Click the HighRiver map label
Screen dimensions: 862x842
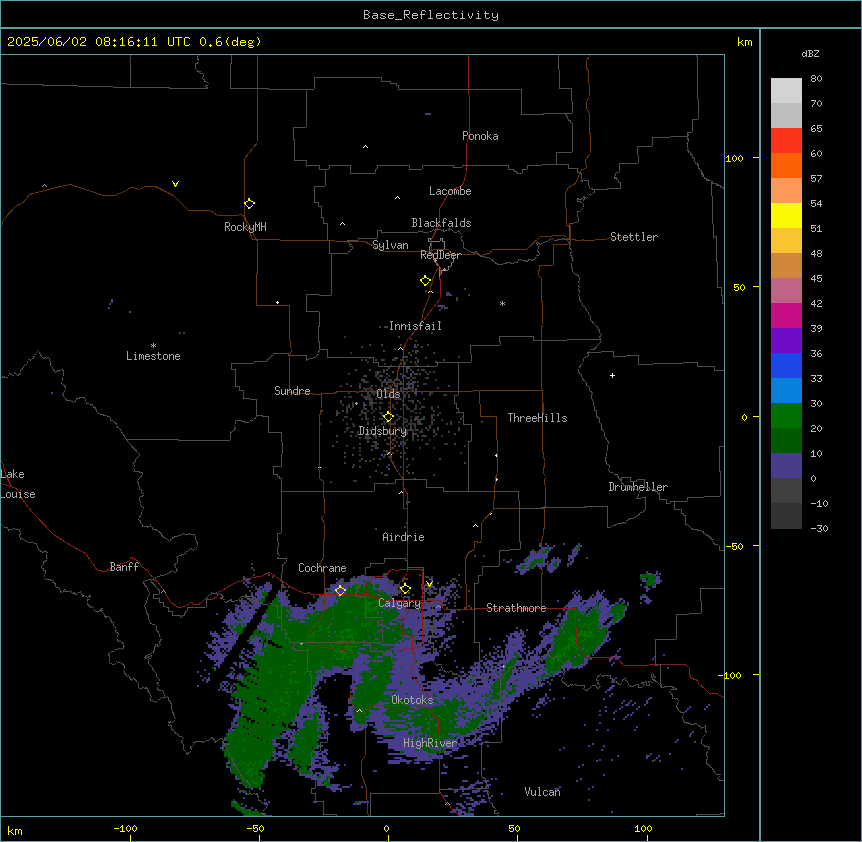430,743
